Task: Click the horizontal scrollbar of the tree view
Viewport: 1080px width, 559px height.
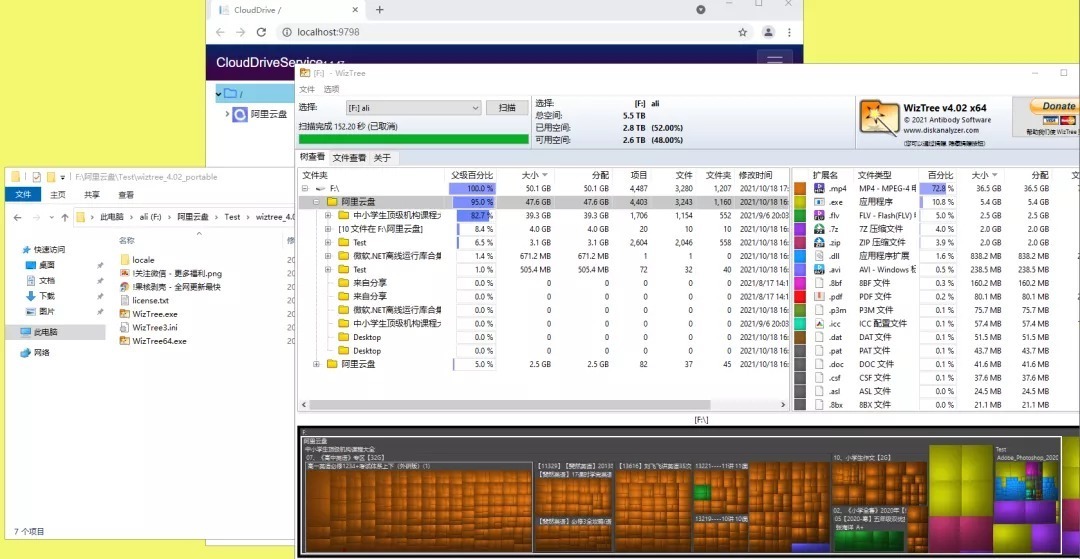Action: tap(509, 405)
